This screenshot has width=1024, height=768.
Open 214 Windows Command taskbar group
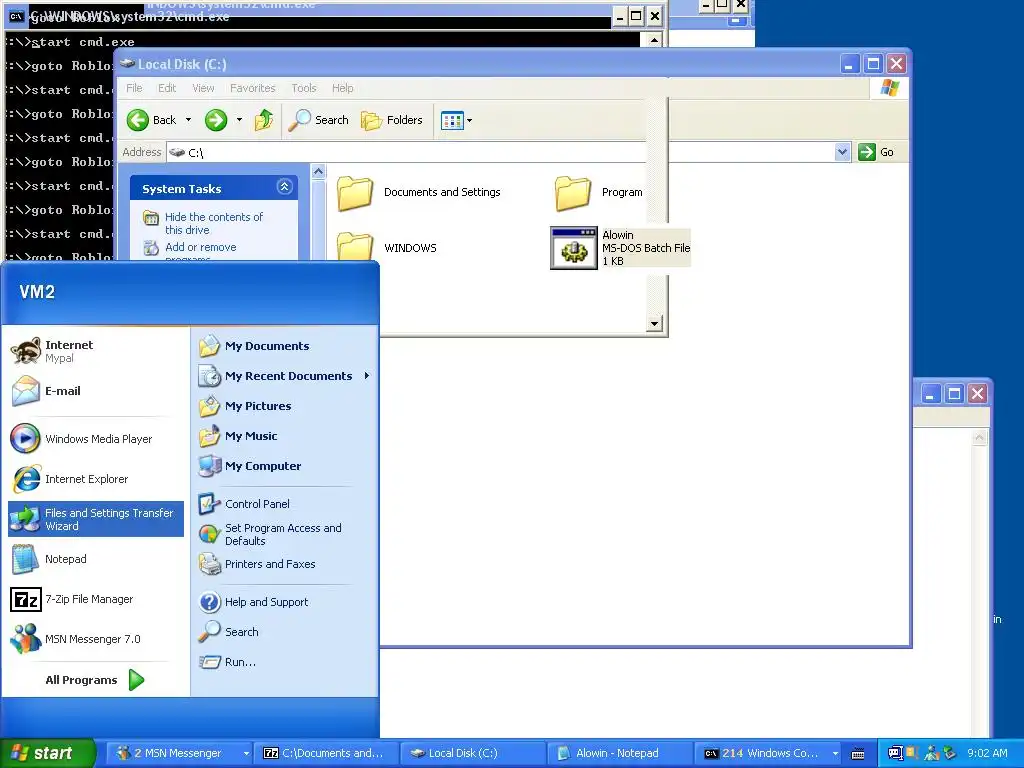768,753
